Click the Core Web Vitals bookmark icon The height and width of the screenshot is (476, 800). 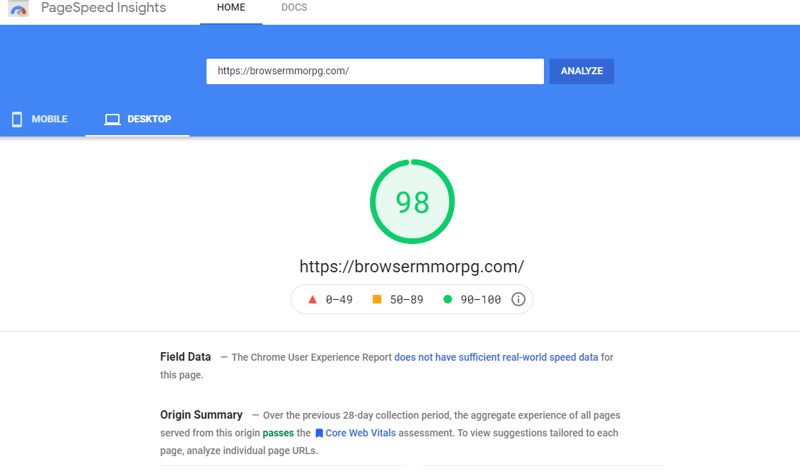[x=319, y=433]
